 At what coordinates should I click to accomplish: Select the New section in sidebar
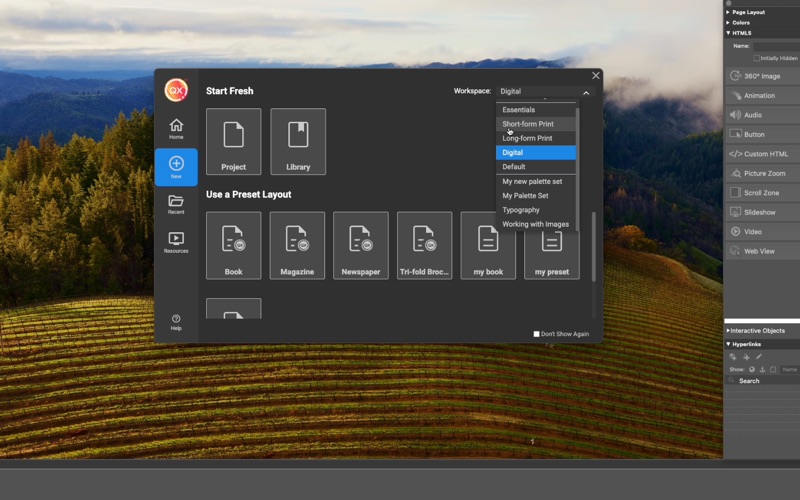pyautogui.click(x=176, y=167)
